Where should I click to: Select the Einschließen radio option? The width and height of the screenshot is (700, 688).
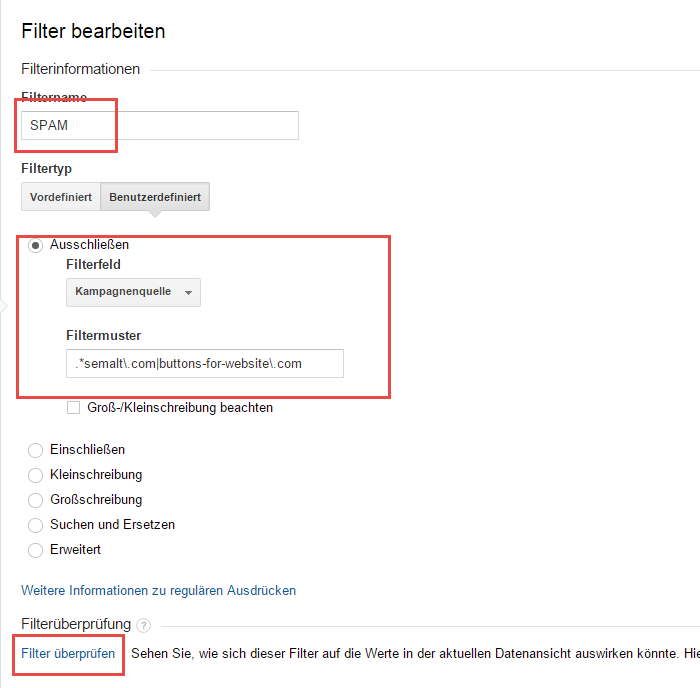pos(35,450)
